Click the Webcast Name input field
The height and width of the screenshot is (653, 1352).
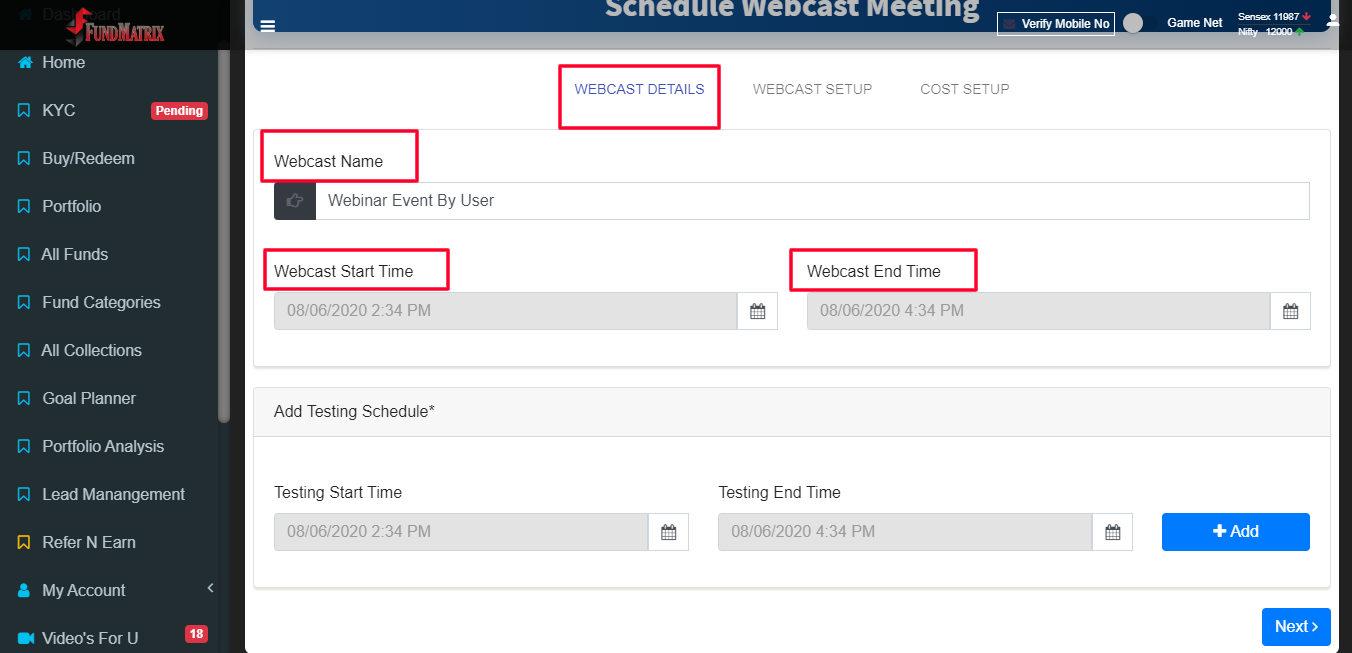812,201
